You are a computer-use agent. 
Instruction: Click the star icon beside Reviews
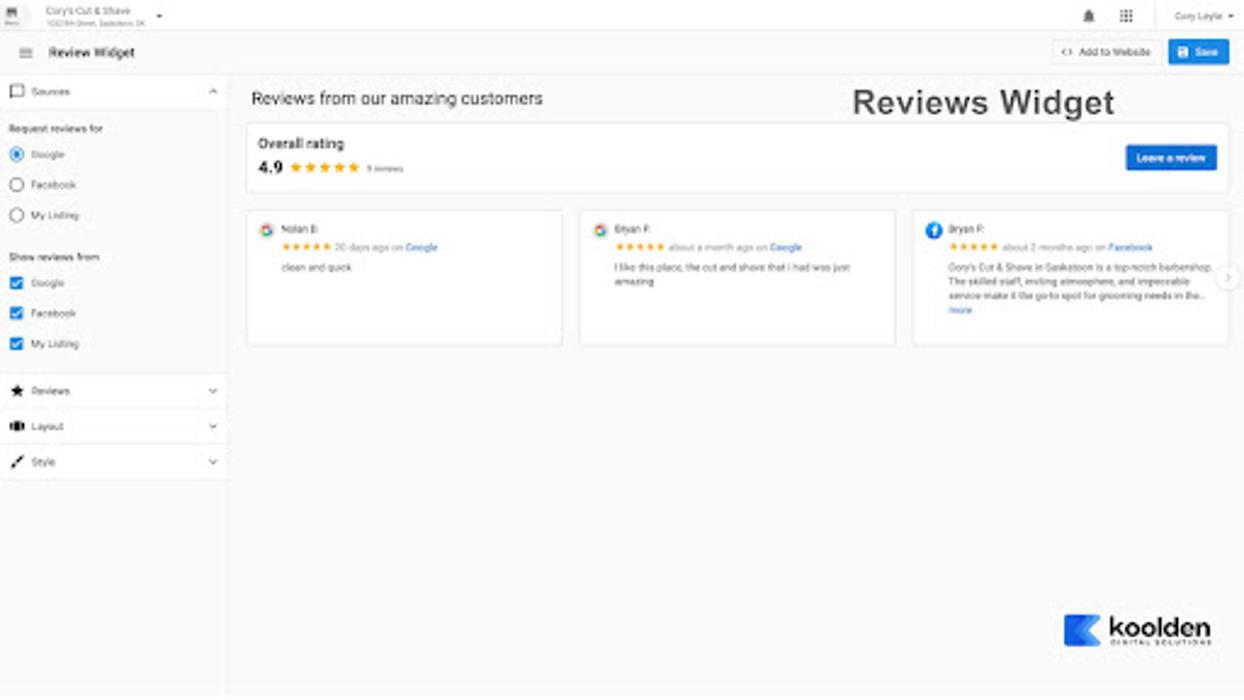[17, 391]
